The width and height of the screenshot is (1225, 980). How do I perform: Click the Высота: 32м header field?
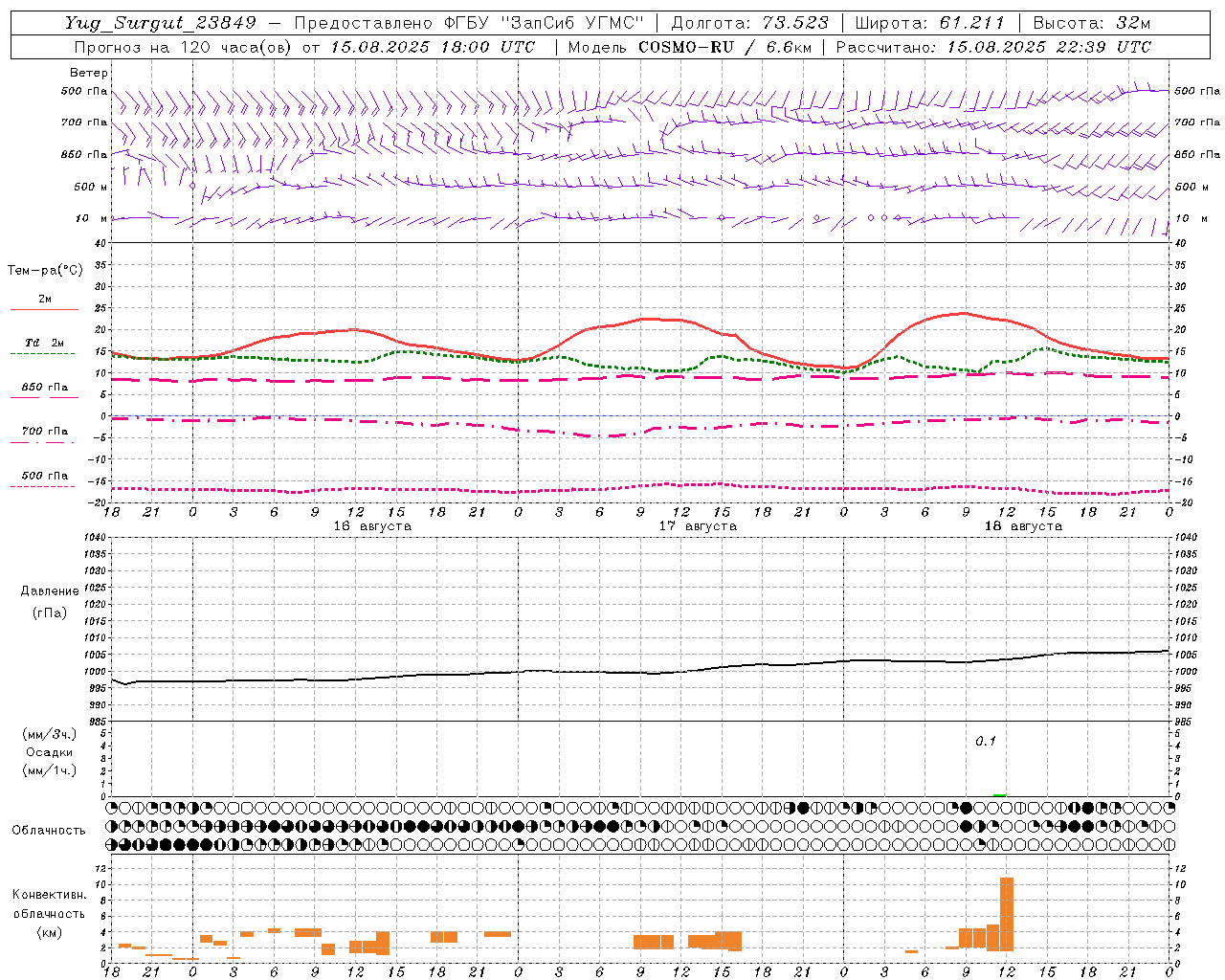point(1092,23)
